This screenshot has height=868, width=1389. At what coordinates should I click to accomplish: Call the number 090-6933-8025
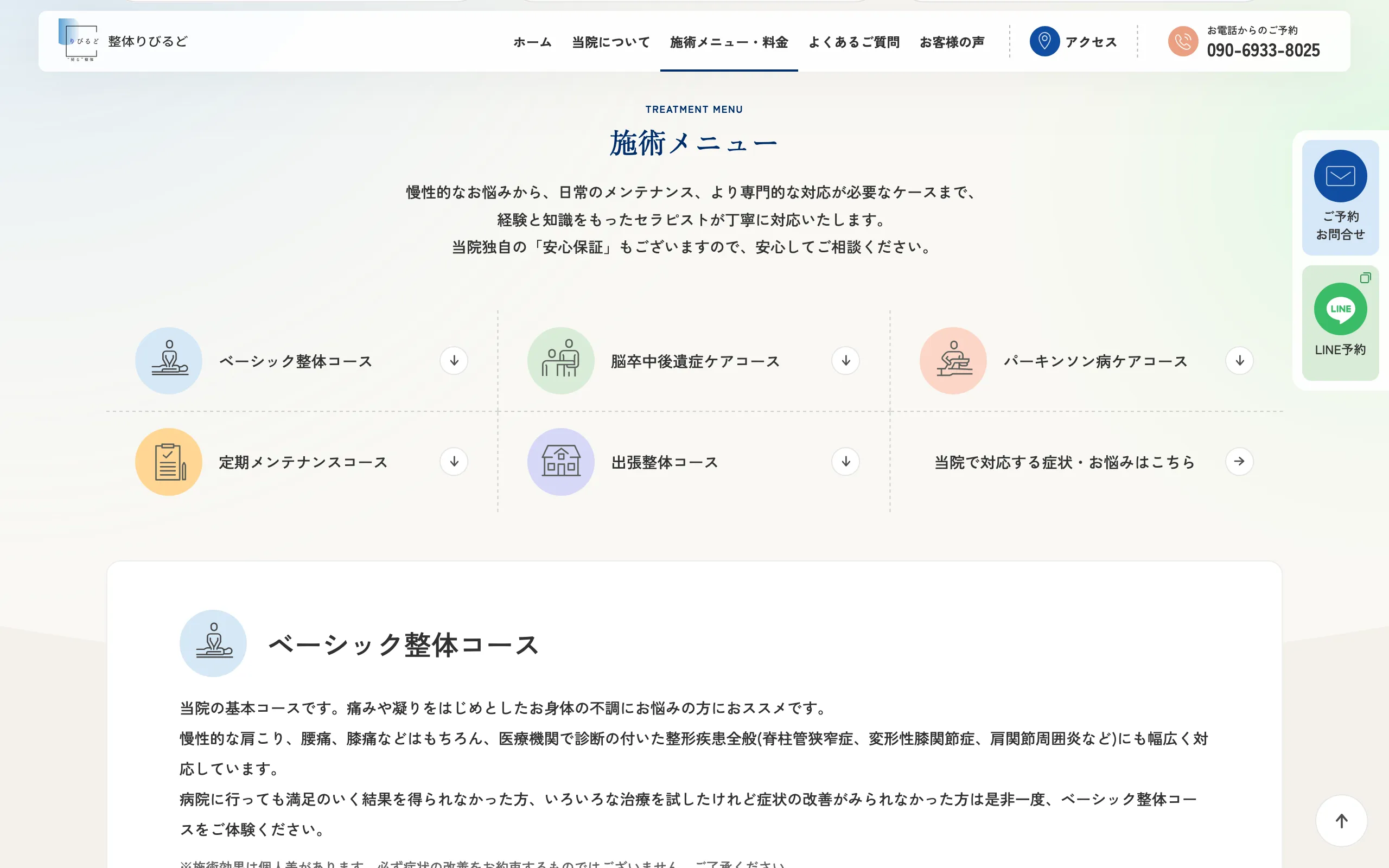[x=1263, y=50]
